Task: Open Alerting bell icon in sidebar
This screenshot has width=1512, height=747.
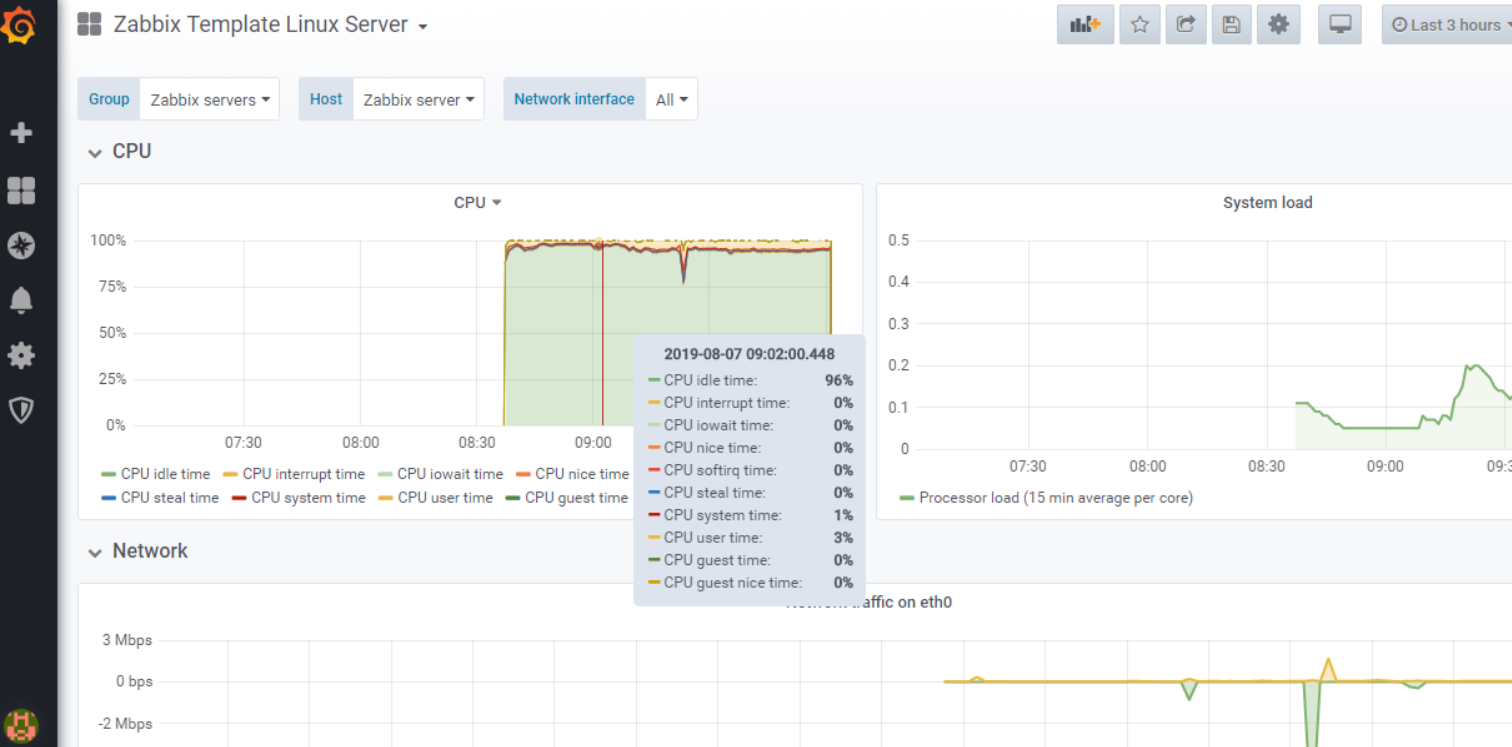Action: (21, 300)
